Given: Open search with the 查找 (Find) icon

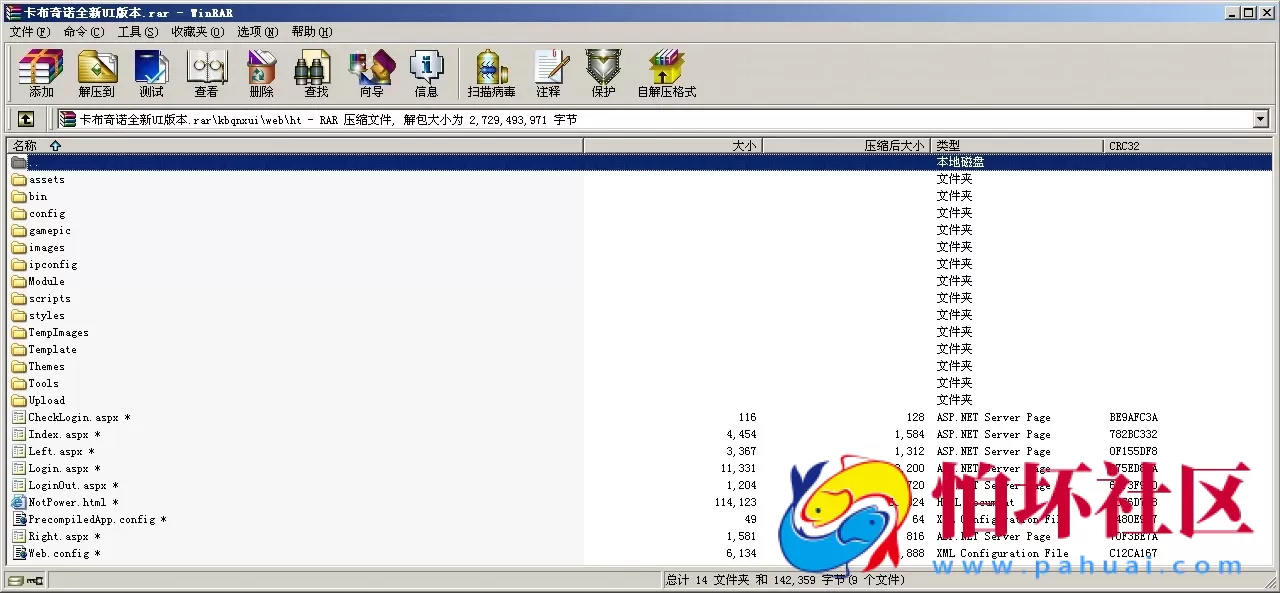Looking at the screenshot, I should pos(313,70).
